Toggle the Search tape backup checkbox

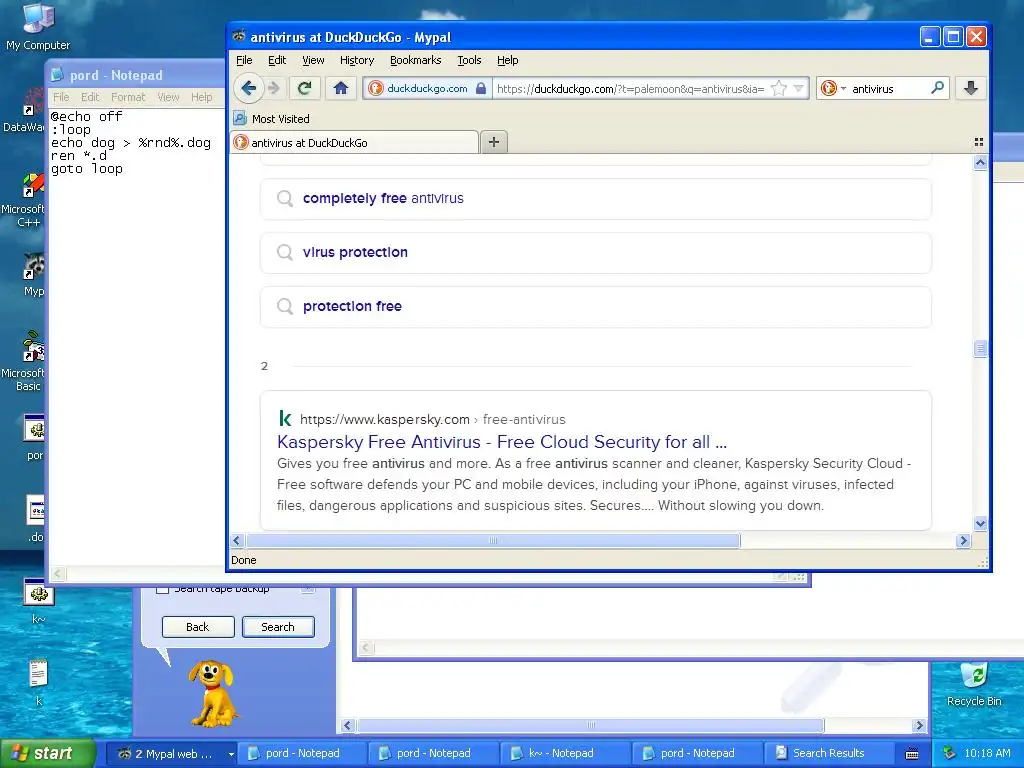click(x=162, y=589)
